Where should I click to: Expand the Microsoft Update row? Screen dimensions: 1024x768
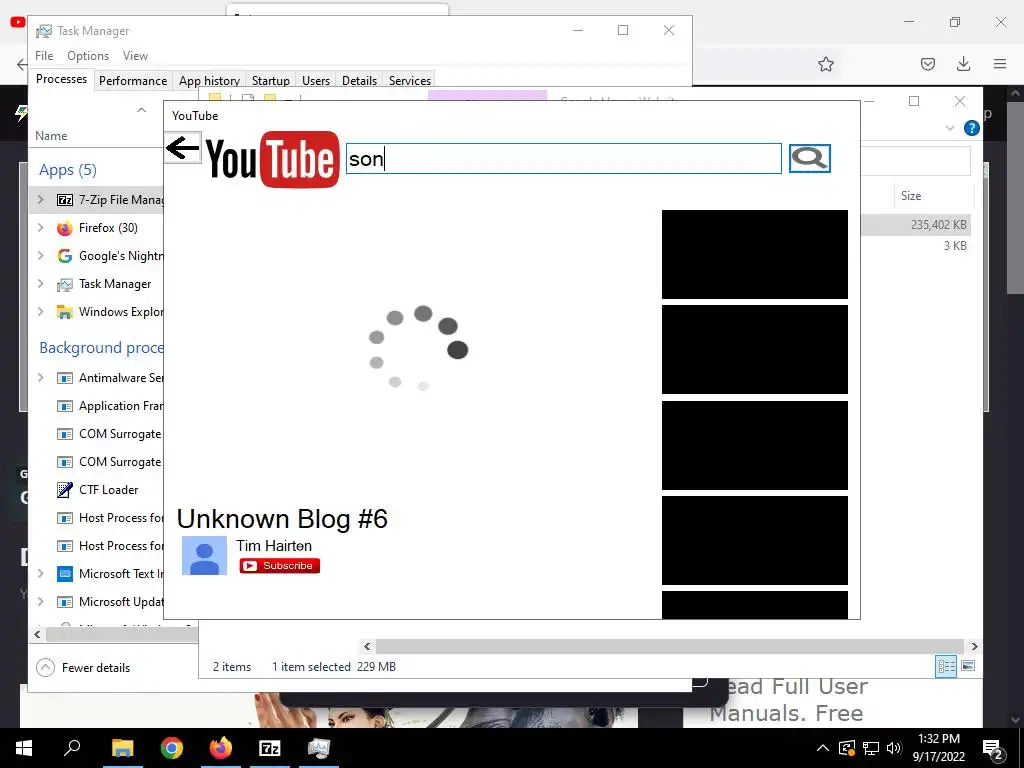click(41, 602)
